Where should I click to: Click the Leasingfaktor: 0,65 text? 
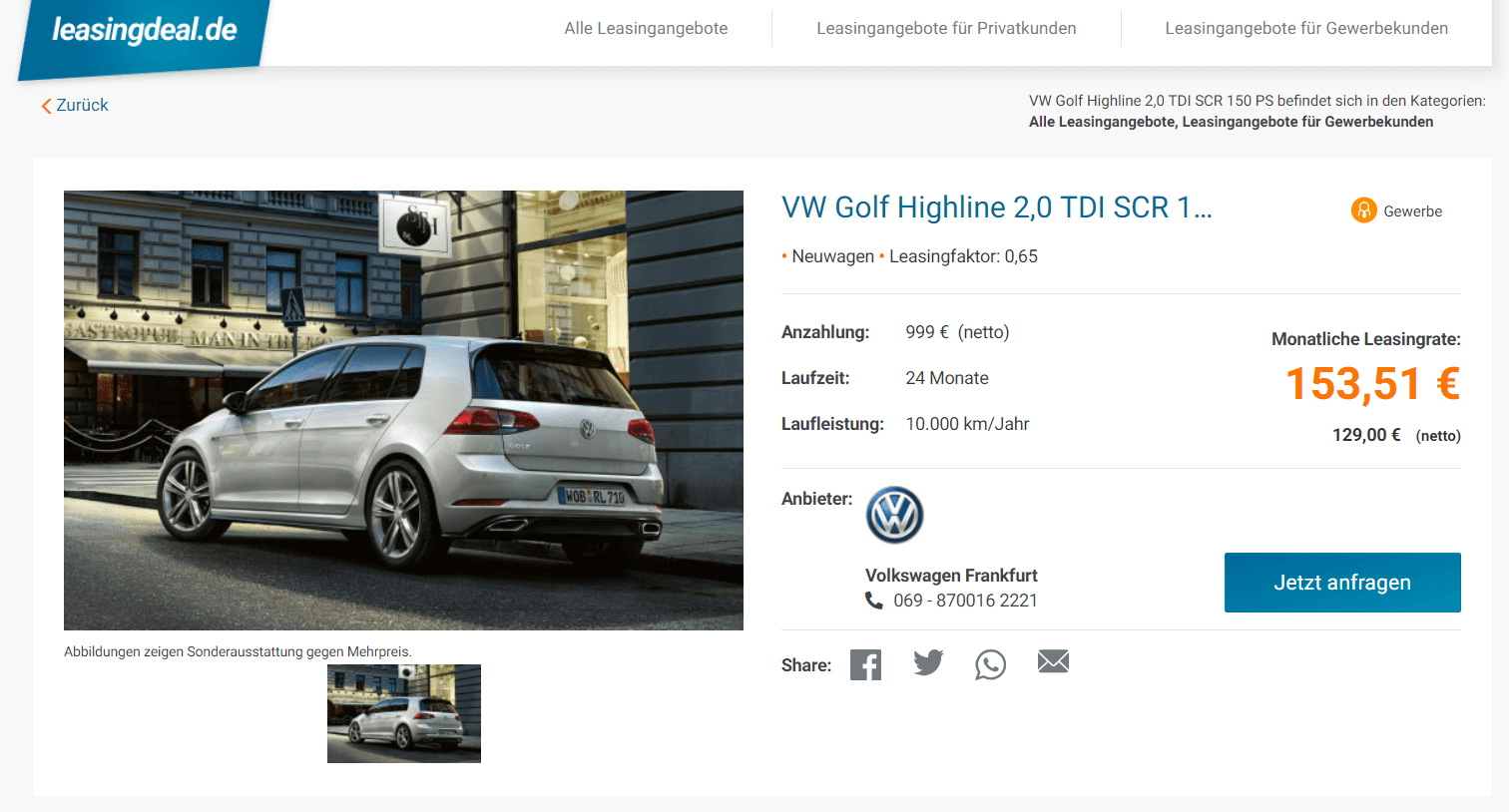click(x=963, y=256)
